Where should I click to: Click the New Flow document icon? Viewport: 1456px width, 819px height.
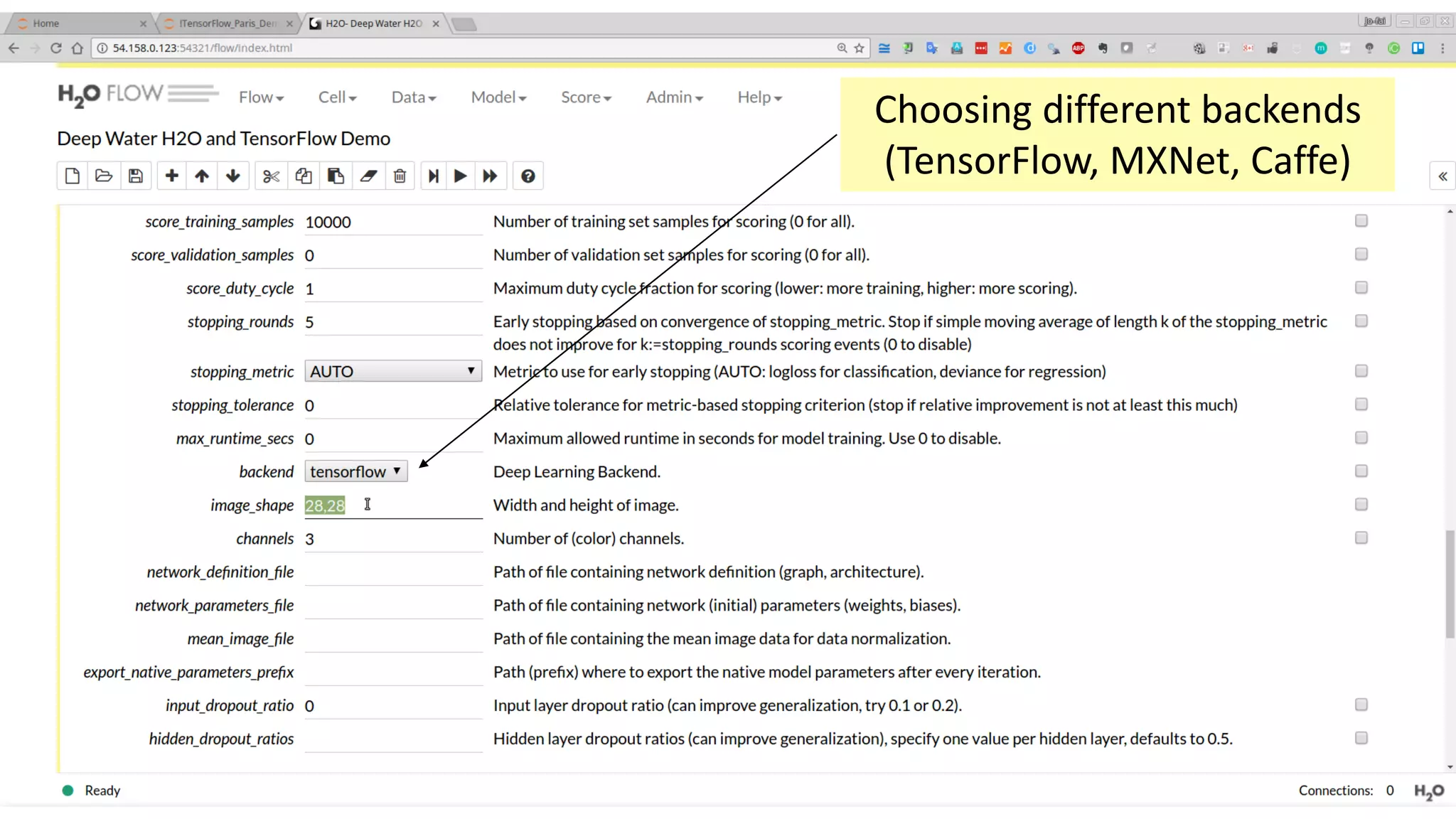tap(72, 176)
